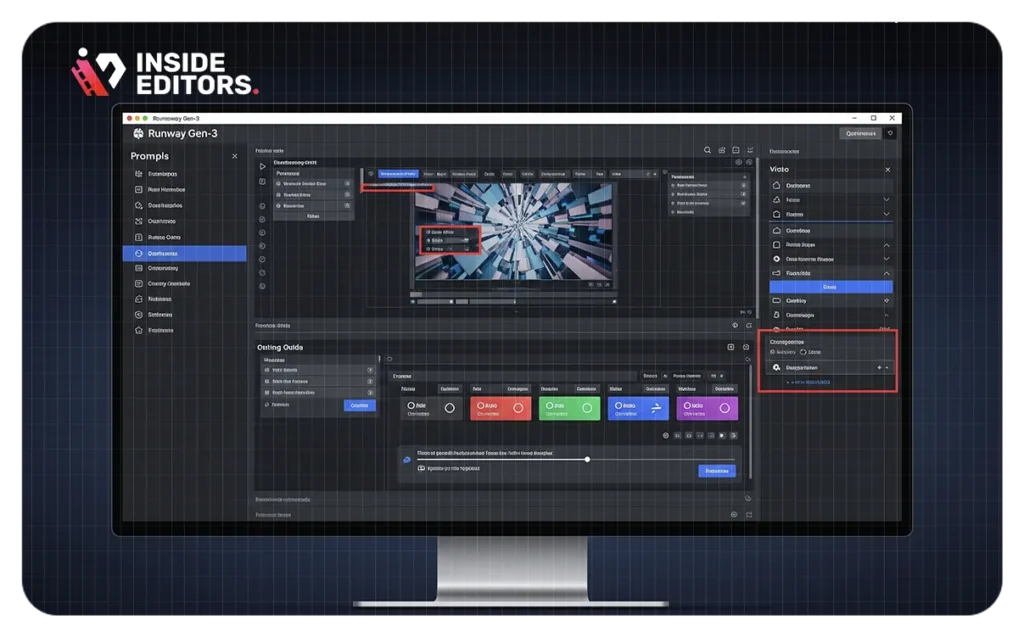Pick the red color card

(x=500, y=408)
